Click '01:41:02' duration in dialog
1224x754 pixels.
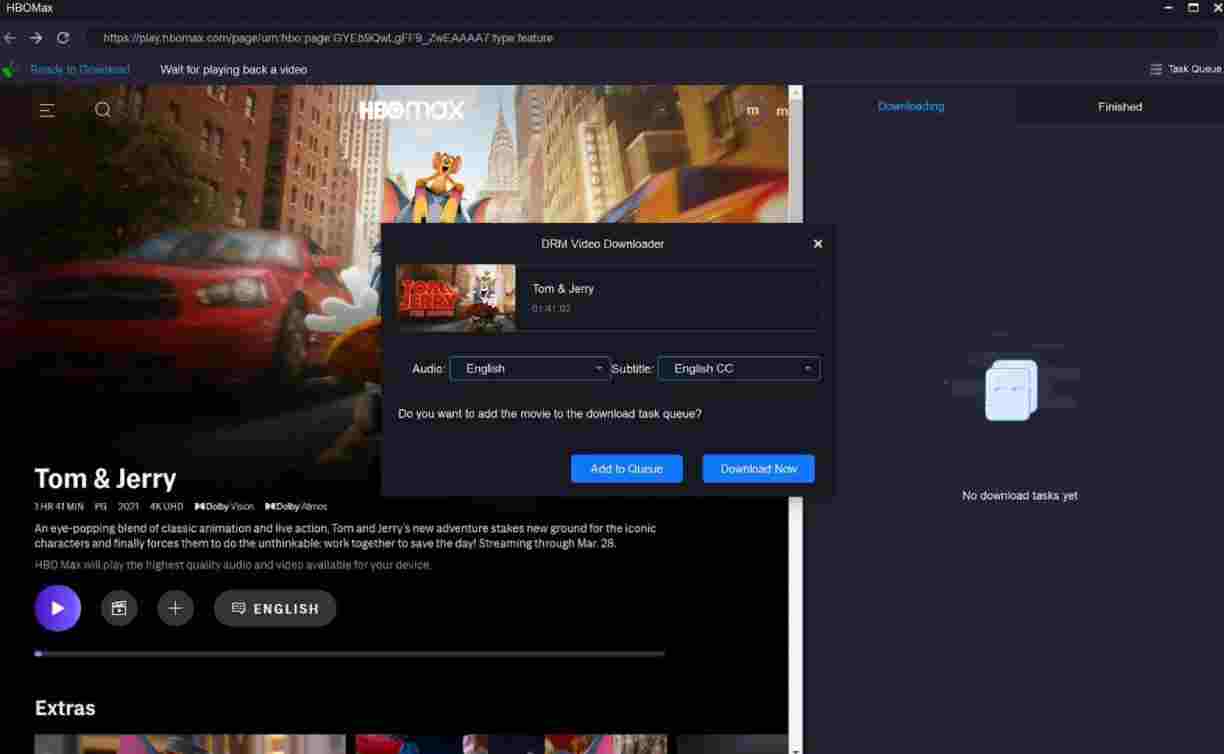551,309
